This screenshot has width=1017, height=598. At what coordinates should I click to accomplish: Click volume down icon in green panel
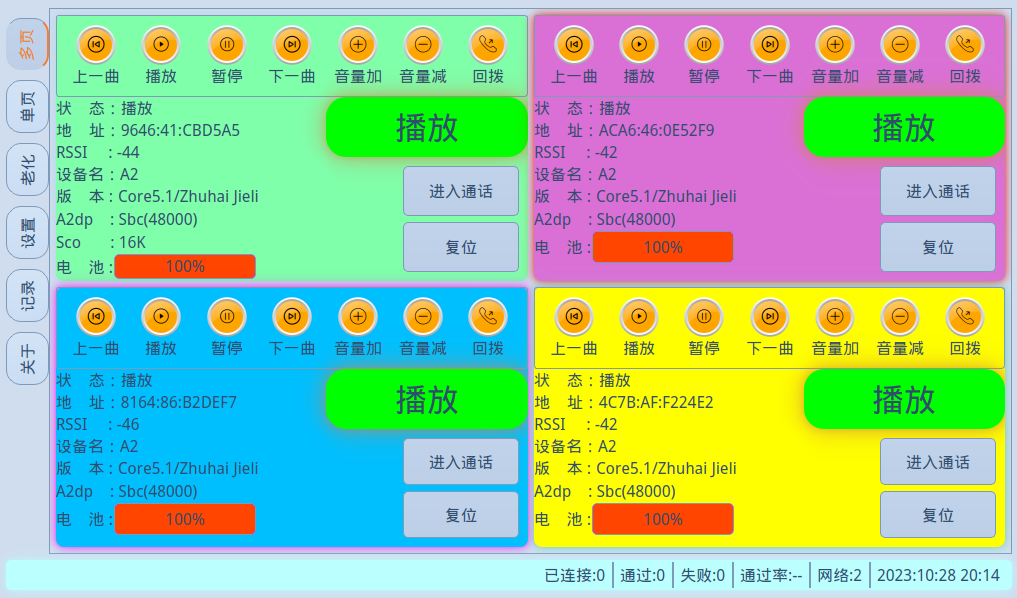423,45
